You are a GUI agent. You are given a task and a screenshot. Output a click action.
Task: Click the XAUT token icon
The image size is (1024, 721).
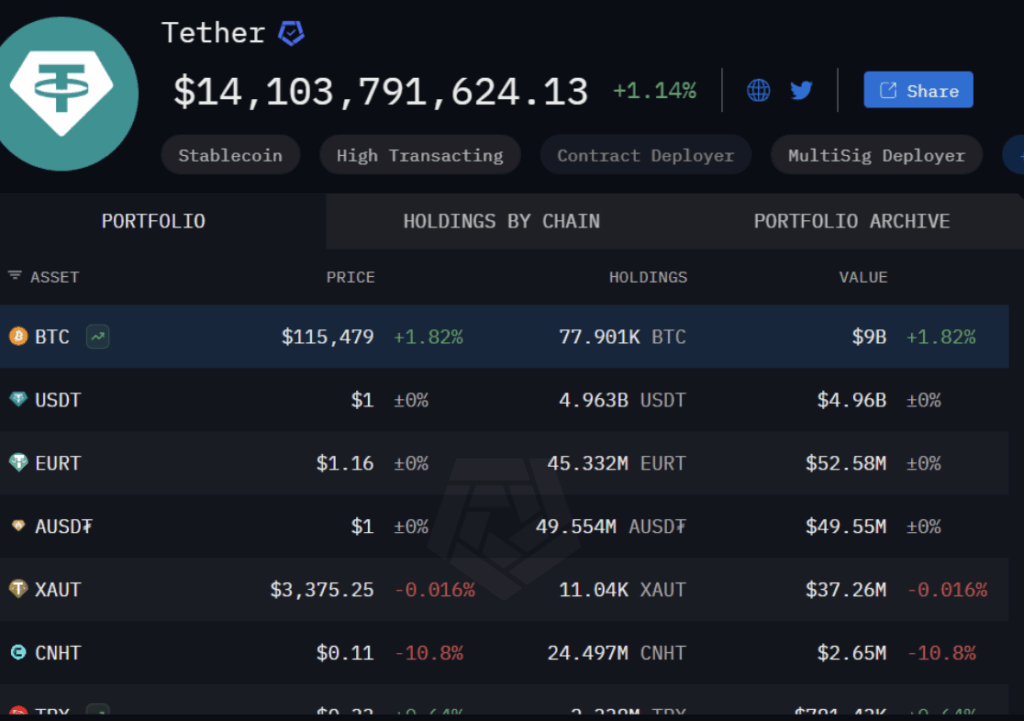(x=18, y=590)
